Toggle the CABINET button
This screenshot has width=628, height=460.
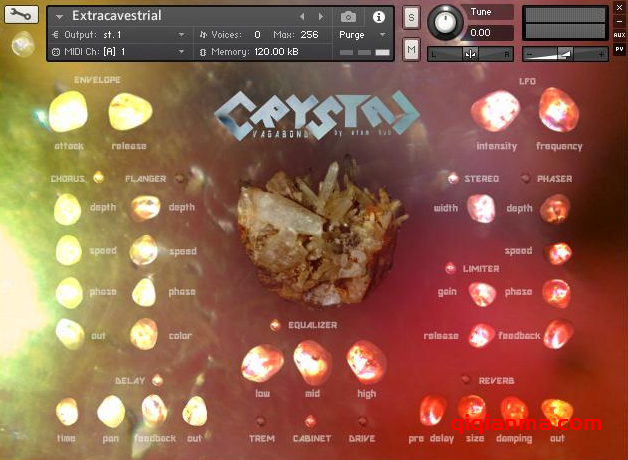point(310,422)
